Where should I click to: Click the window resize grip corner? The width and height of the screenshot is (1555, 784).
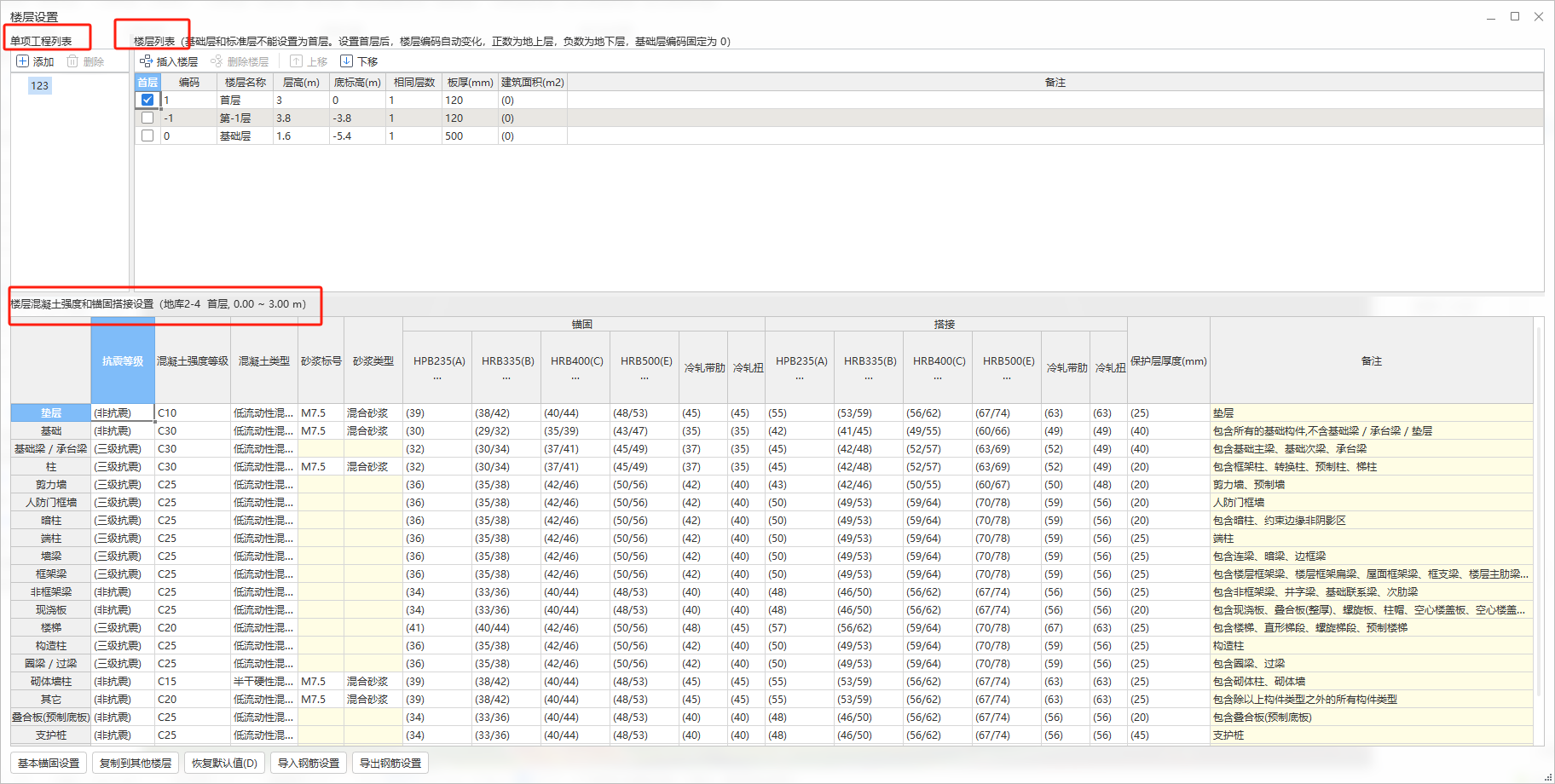click(1548, 777)
